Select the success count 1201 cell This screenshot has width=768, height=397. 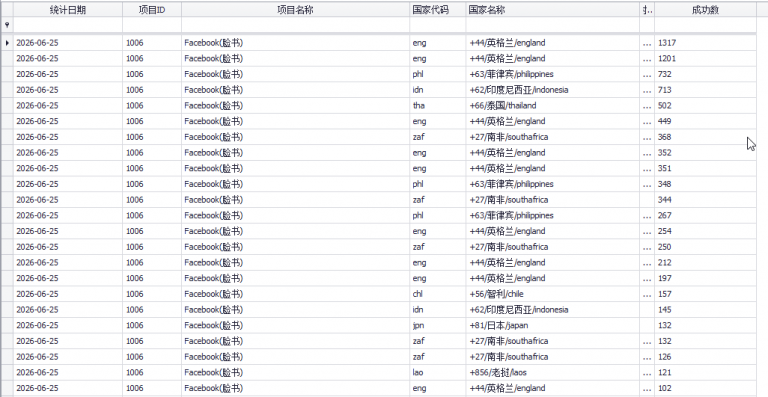[x=705, y=59]
